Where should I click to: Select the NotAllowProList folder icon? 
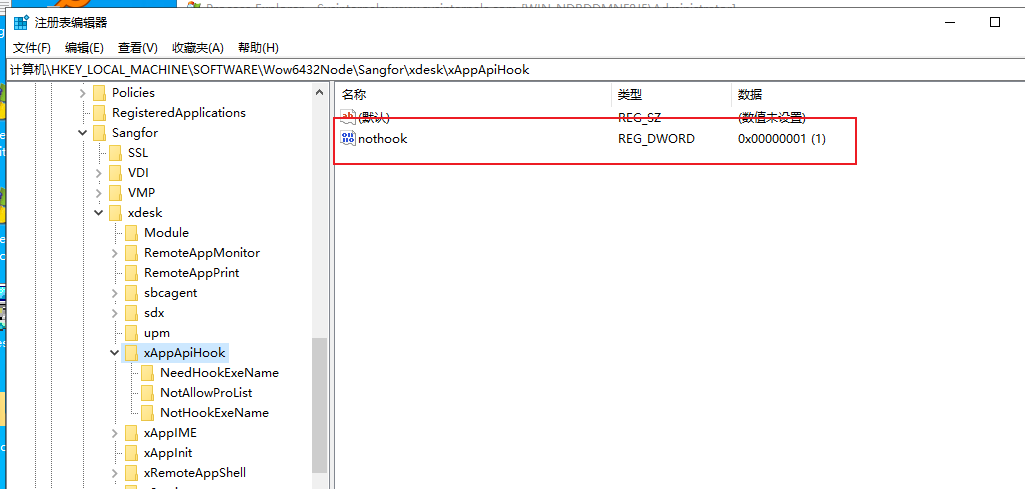coord(147,393)
